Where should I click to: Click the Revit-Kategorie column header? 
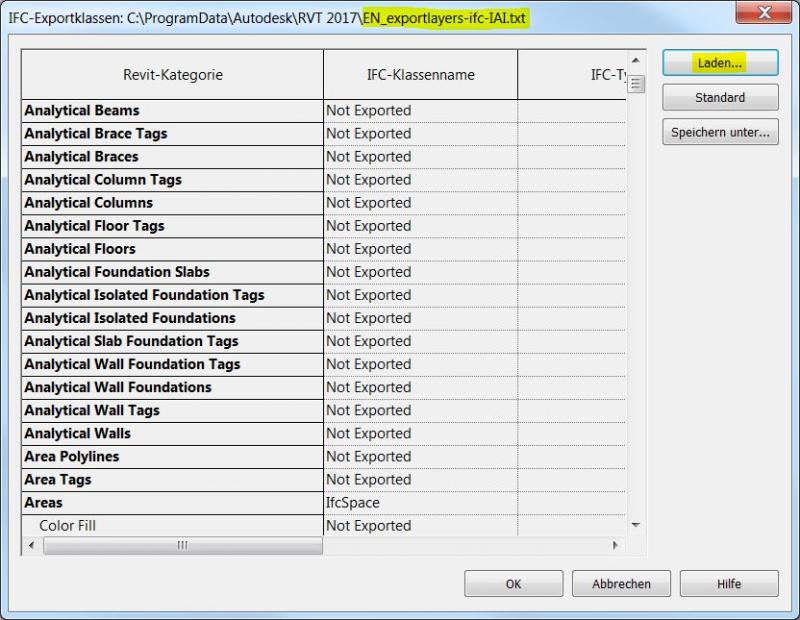(172, 75)
